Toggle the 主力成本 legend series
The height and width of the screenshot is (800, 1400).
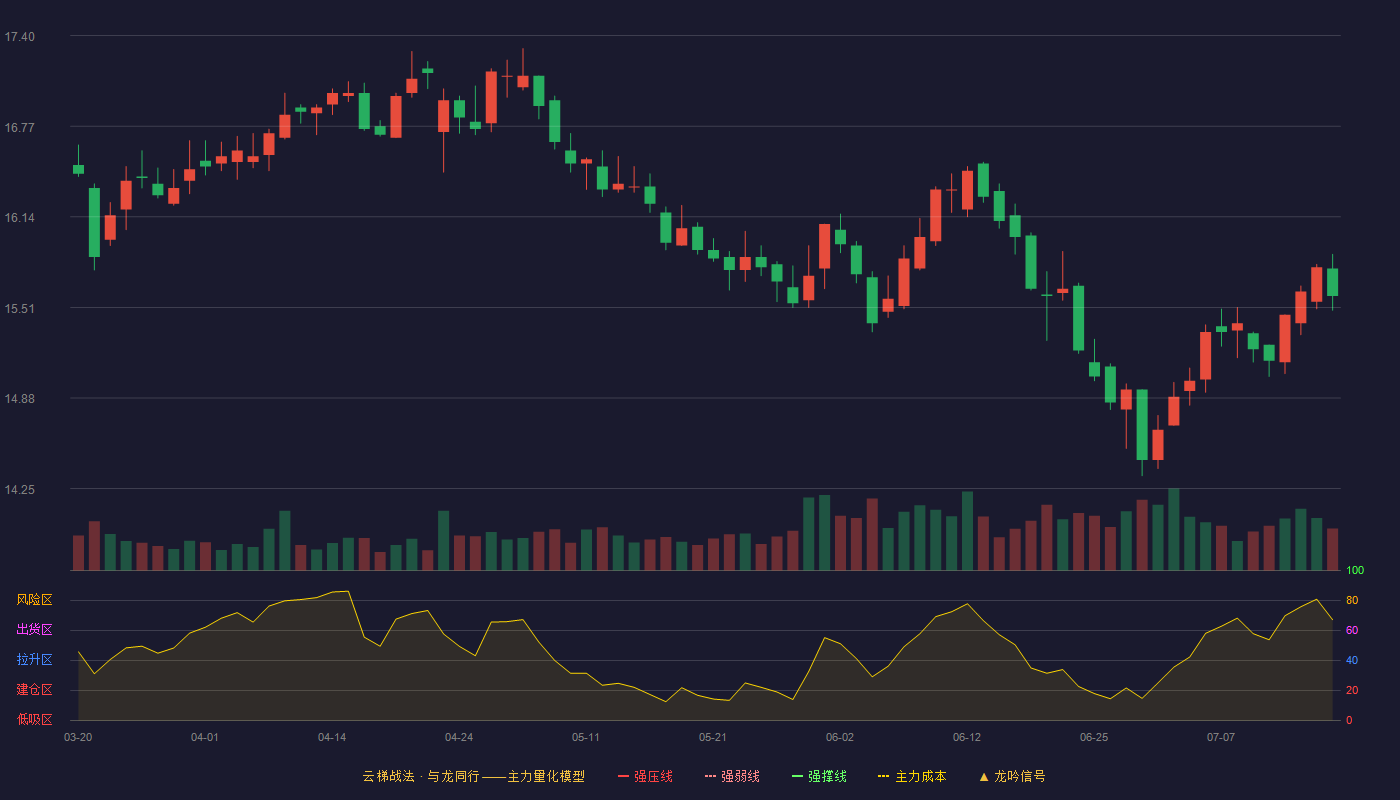pos(912,776)
